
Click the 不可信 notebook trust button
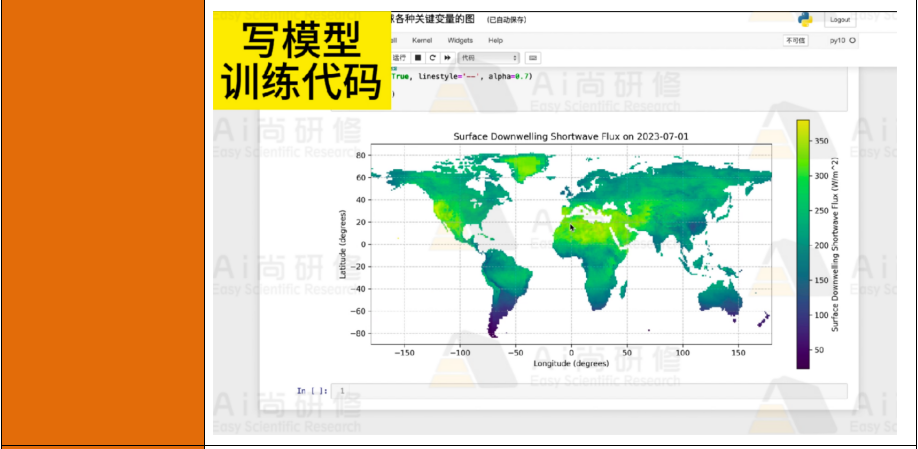click(x=796, y=40)
